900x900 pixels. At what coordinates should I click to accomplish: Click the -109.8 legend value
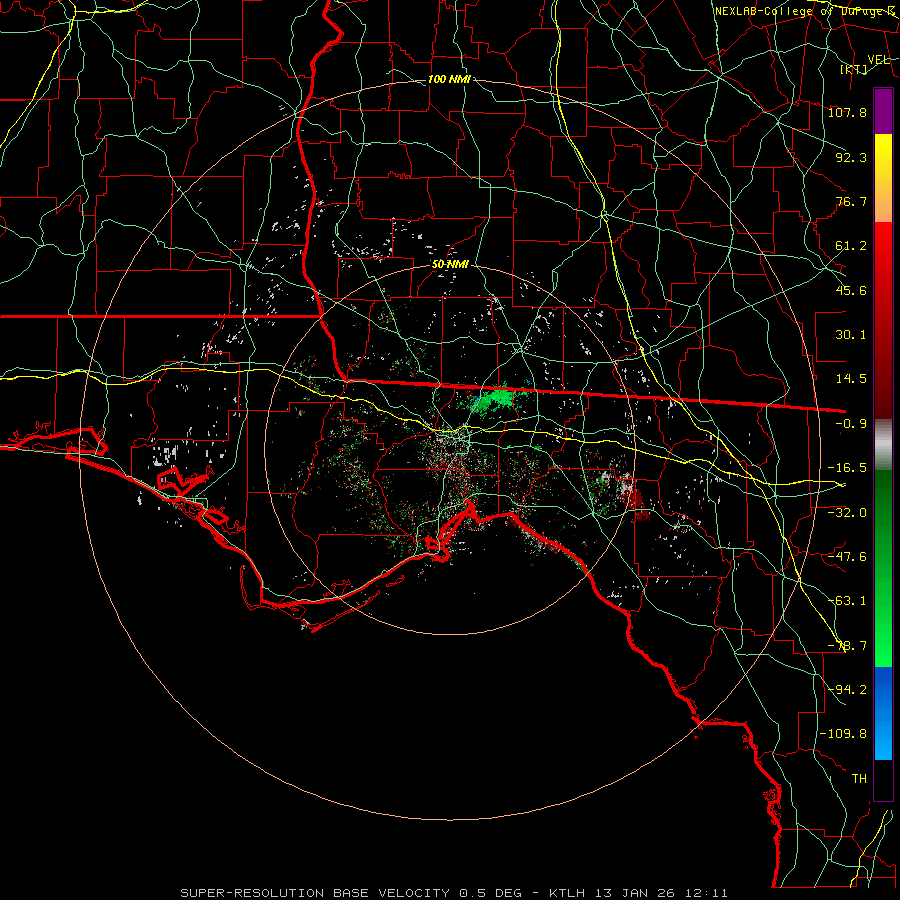[843, 734]
